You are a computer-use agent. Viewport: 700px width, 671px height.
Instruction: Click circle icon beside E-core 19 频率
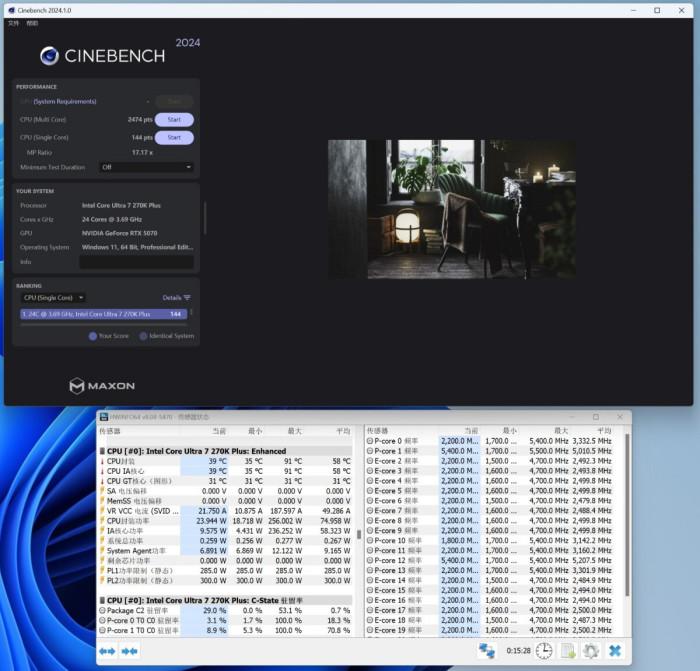click(x=370, y=630)
